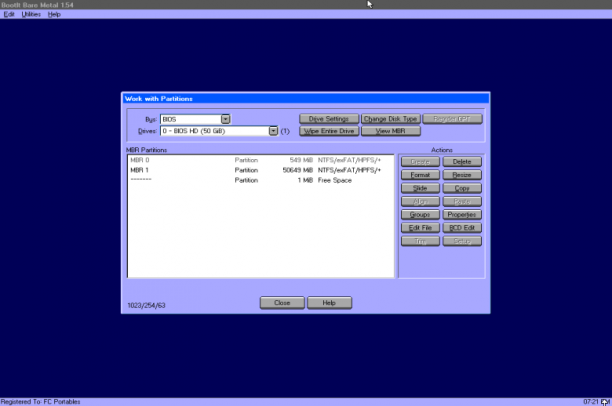The image size is (612, 406).
Task: Select the MBR 1 partition row
Action: (260, 170)
